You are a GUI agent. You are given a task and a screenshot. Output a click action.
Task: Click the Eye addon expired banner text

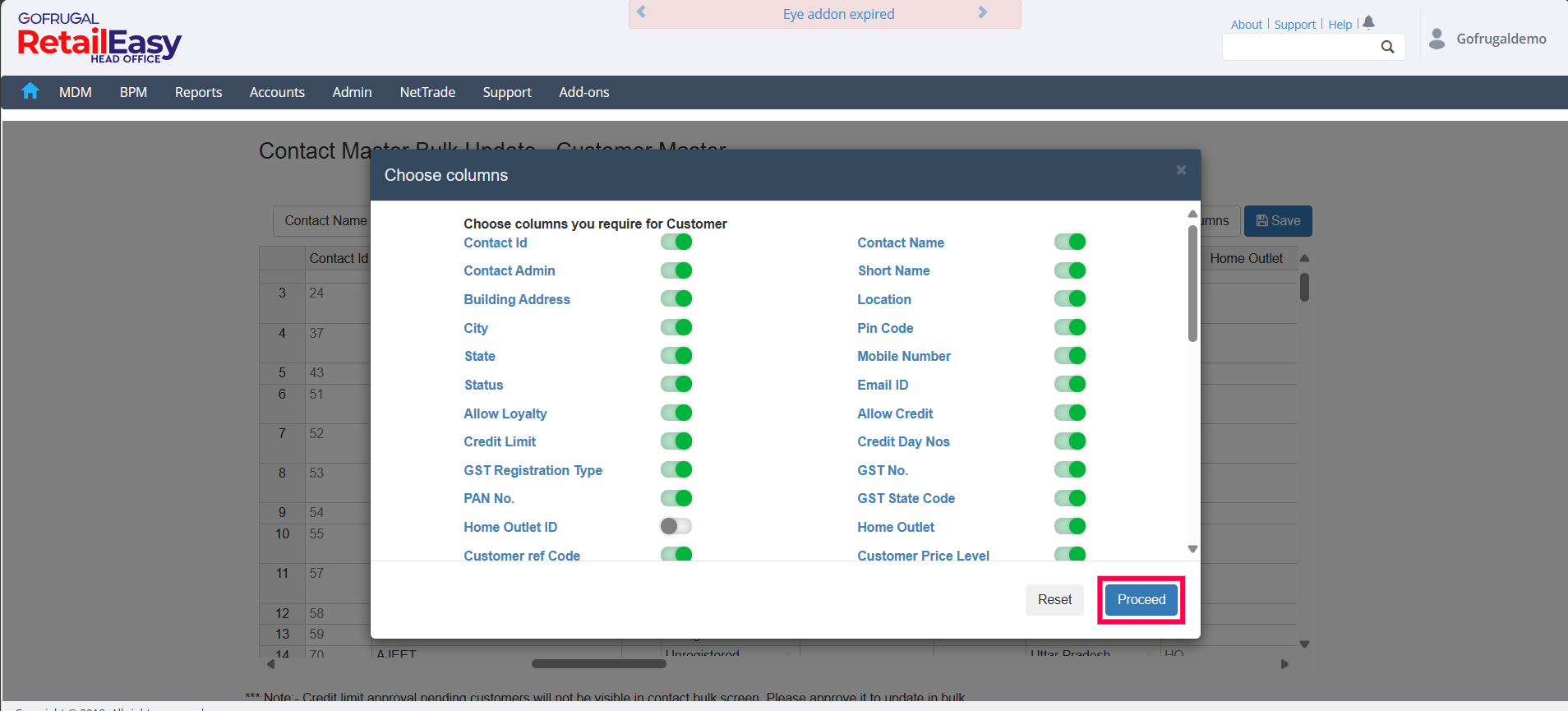(838, 14)
